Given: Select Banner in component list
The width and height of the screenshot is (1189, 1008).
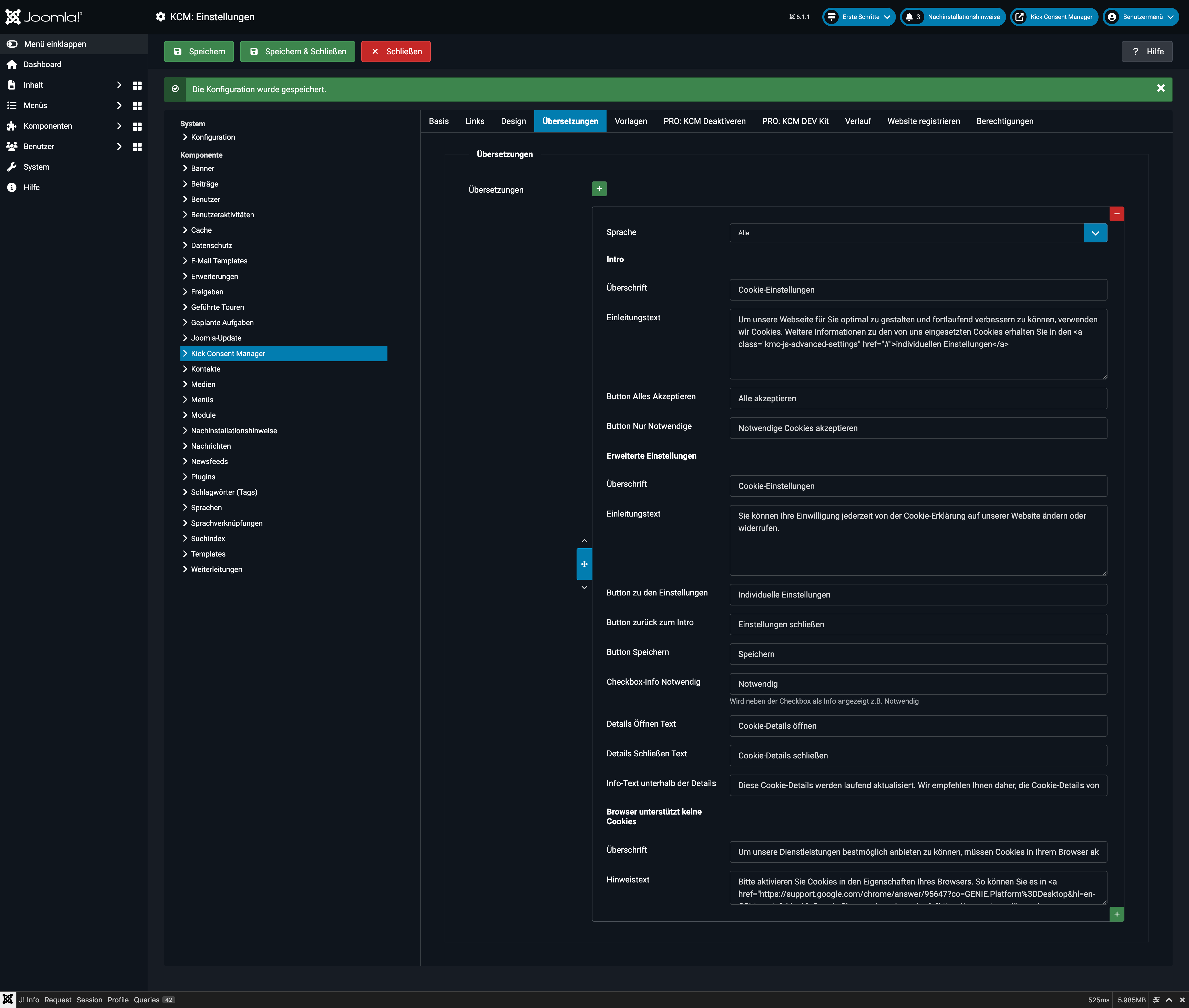Looking at the screenshot, I should [x=202, y=169].
